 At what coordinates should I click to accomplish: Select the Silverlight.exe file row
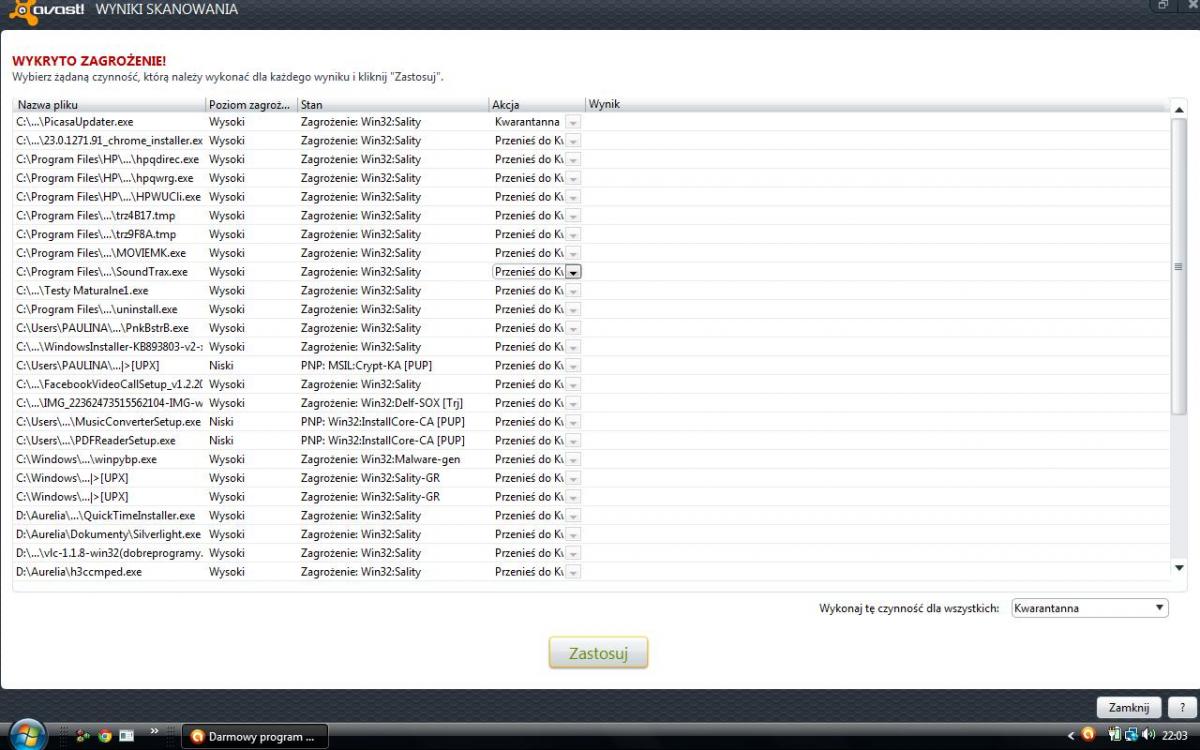click(591, 535)
